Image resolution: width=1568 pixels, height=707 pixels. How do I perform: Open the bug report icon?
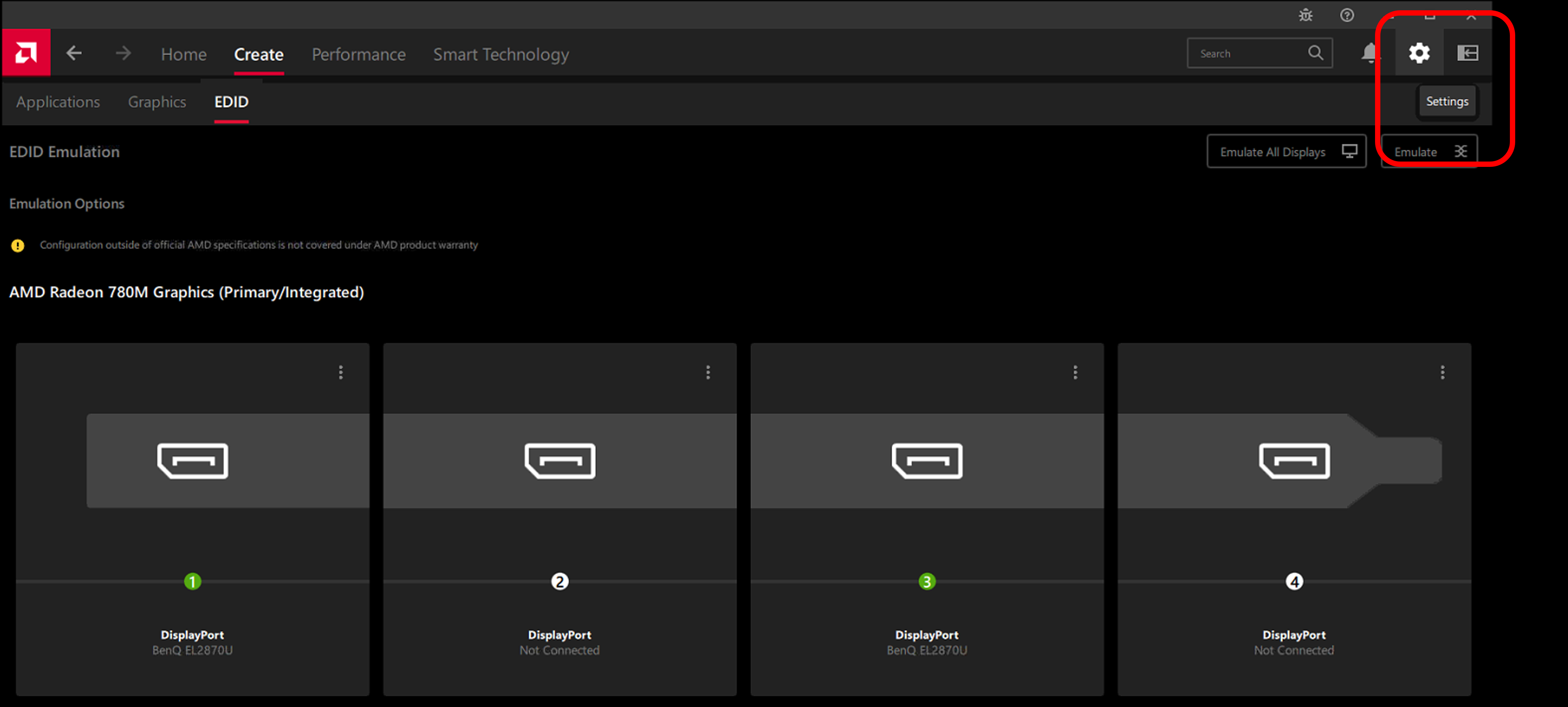(x=1306, y=15)
